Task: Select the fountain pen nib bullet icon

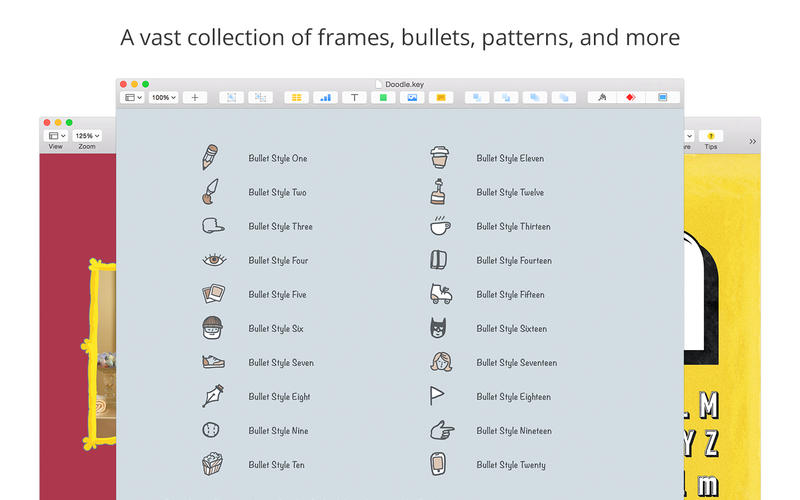Action: (213, 396)
